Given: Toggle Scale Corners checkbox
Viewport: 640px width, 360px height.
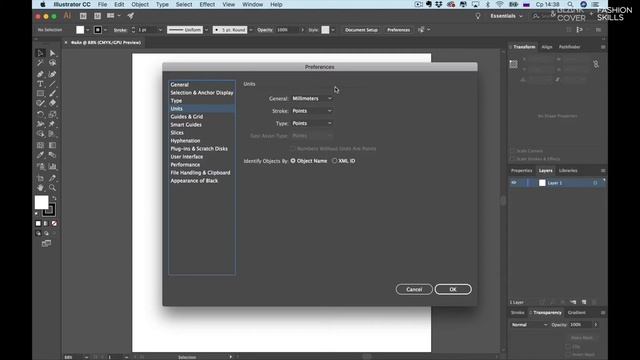Looking at the screenshot, I should coord(513,151).
